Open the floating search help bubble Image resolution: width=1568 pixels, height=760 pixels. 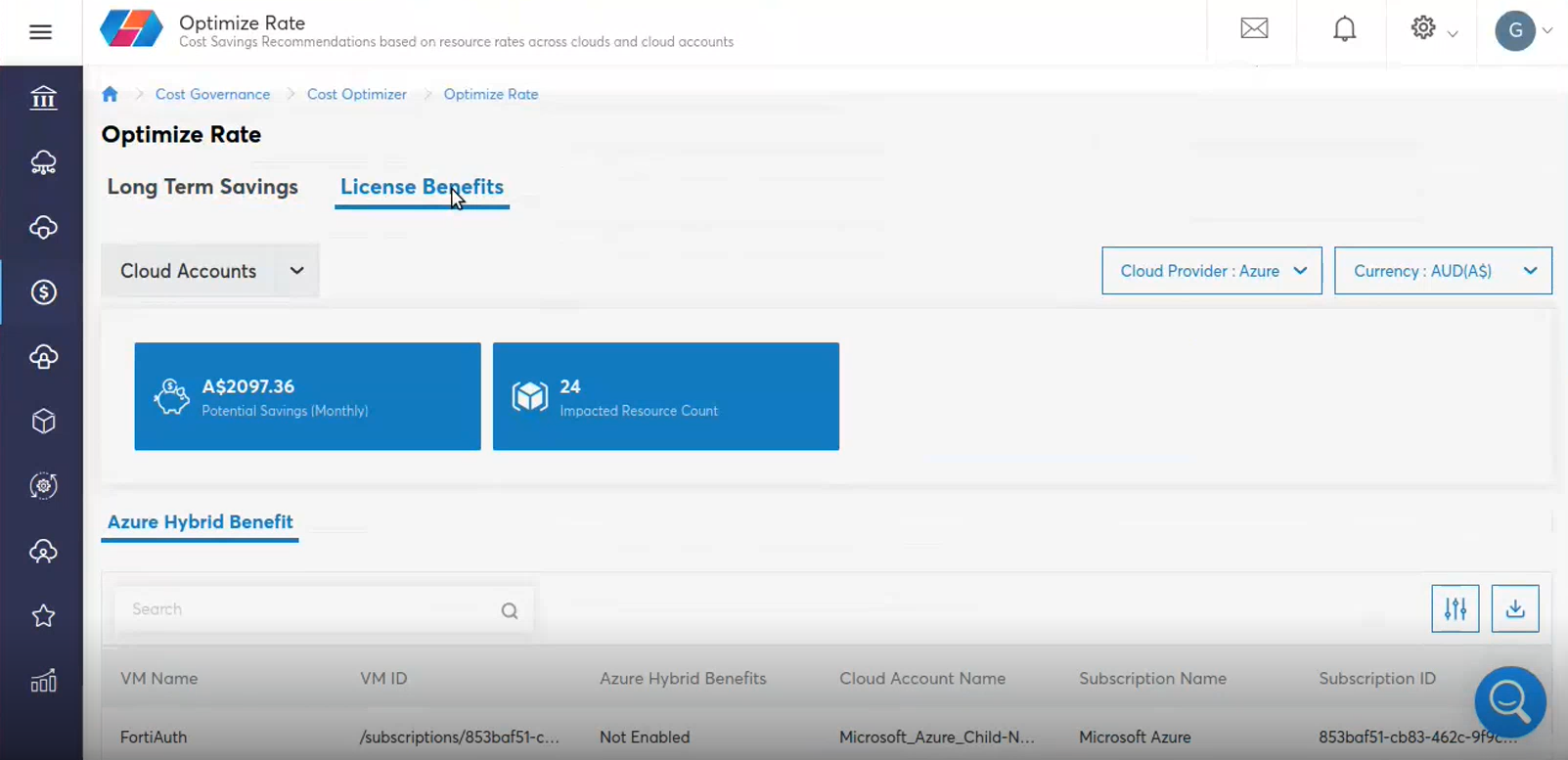coord(1510,701)
